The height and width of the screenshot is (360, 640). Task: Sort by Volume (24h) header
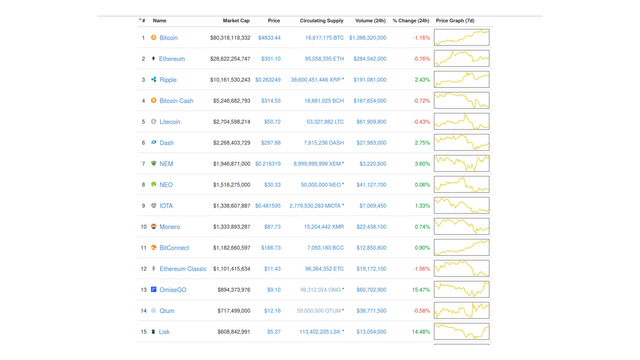coord(370,20)
